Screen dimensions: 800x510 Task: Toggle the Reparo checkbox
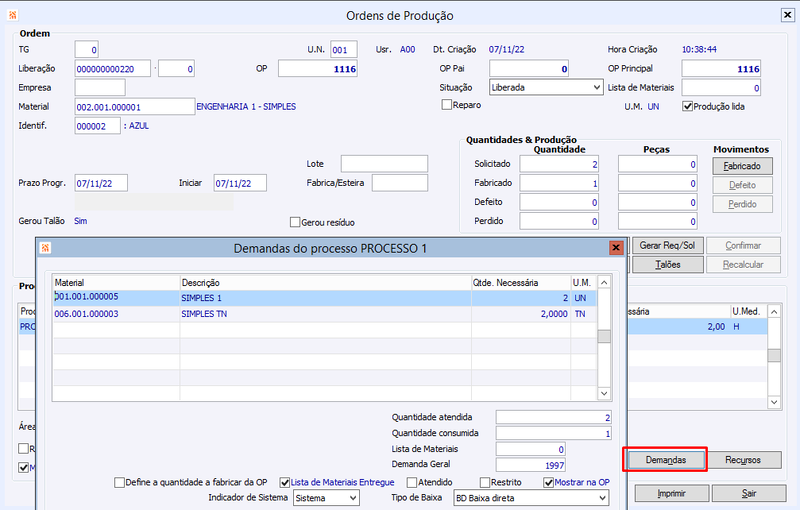[446, 105]
